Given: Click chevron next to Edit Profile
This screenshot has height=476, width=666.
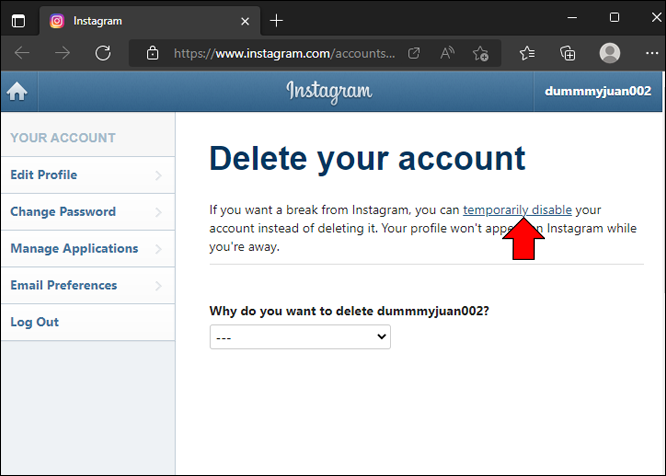Looking at the screenshot, I should (x=158, y=175).
